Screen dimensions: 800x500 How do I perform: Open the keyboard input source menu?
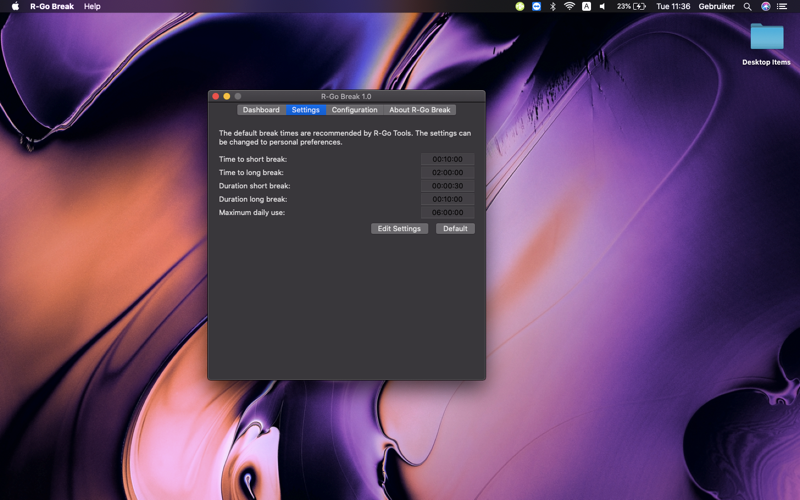tap(586, 7)
